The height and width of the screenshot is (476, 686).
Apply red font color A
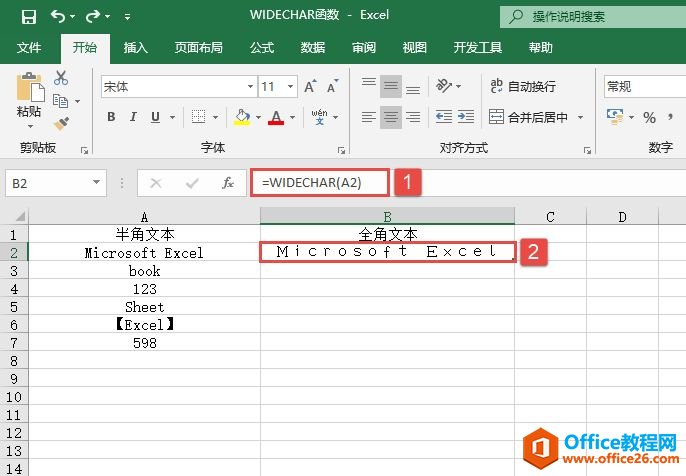(276, 117)
